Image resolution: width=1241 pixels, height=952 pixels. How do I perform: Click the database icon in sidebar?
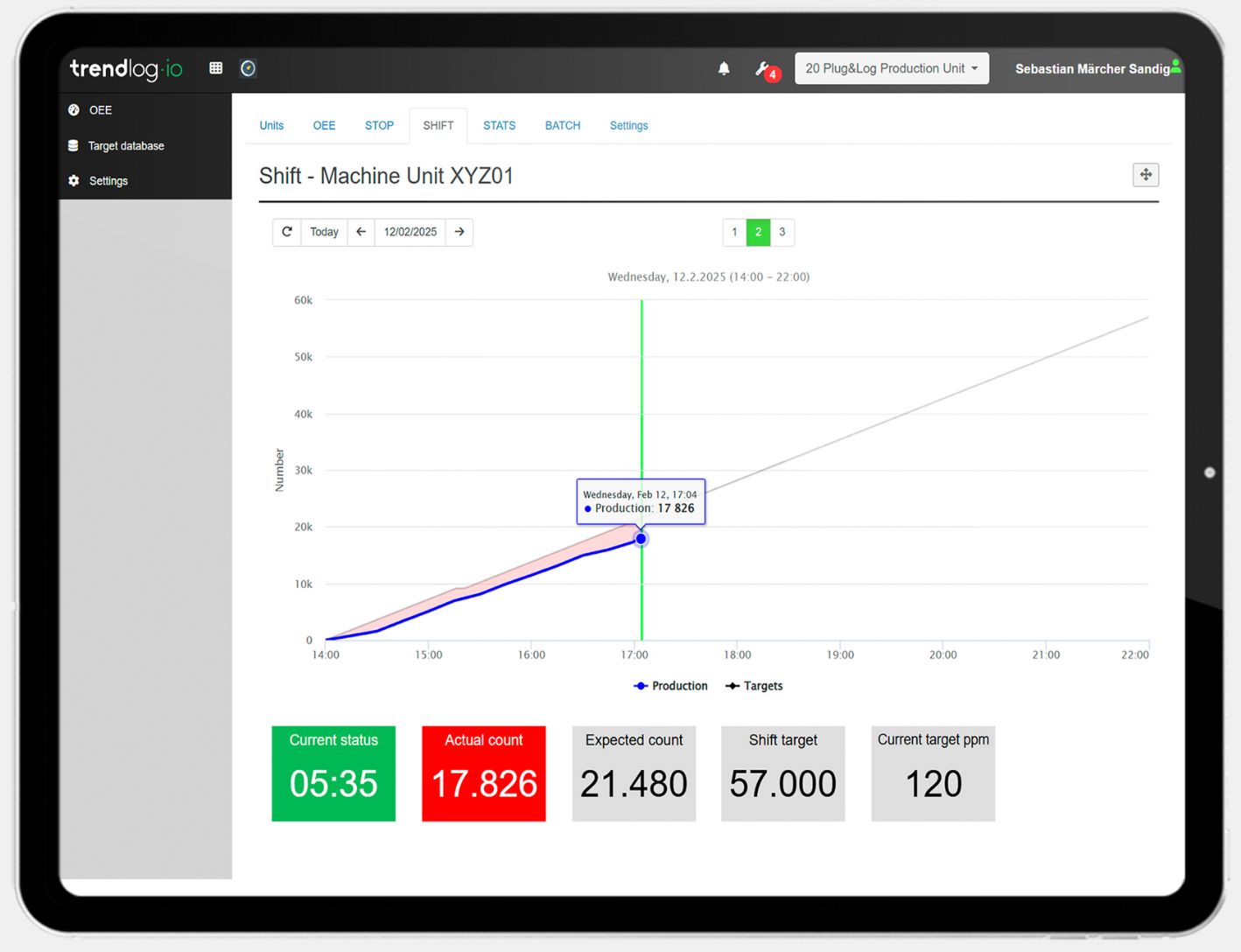[x=74, y=146]
